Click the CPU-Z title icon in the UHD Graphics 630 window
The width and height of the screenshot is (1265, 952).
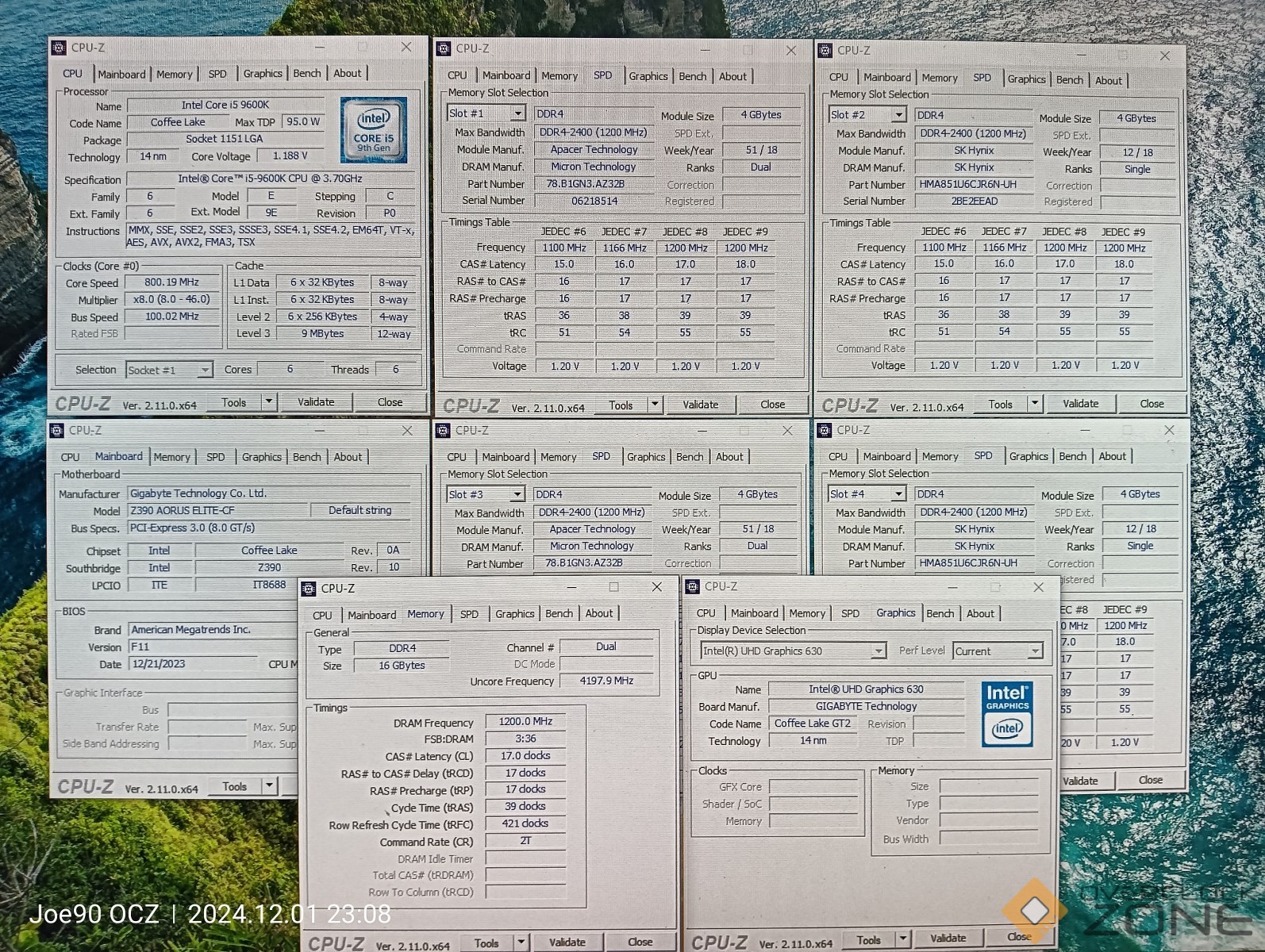(x=692, y=587)
